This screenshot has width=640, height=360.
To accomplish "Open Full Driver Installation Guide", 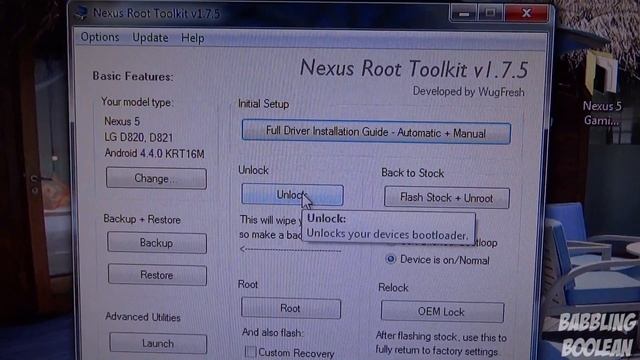I will click(376, 132).
